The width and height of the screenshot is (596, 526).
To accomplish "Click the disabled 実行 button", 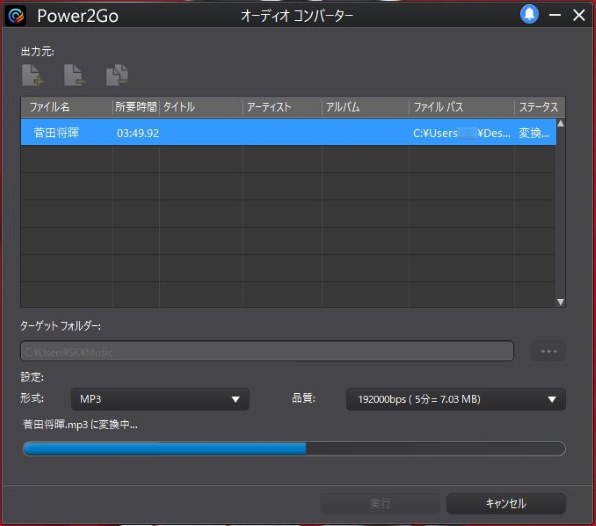I will point(380,504).
